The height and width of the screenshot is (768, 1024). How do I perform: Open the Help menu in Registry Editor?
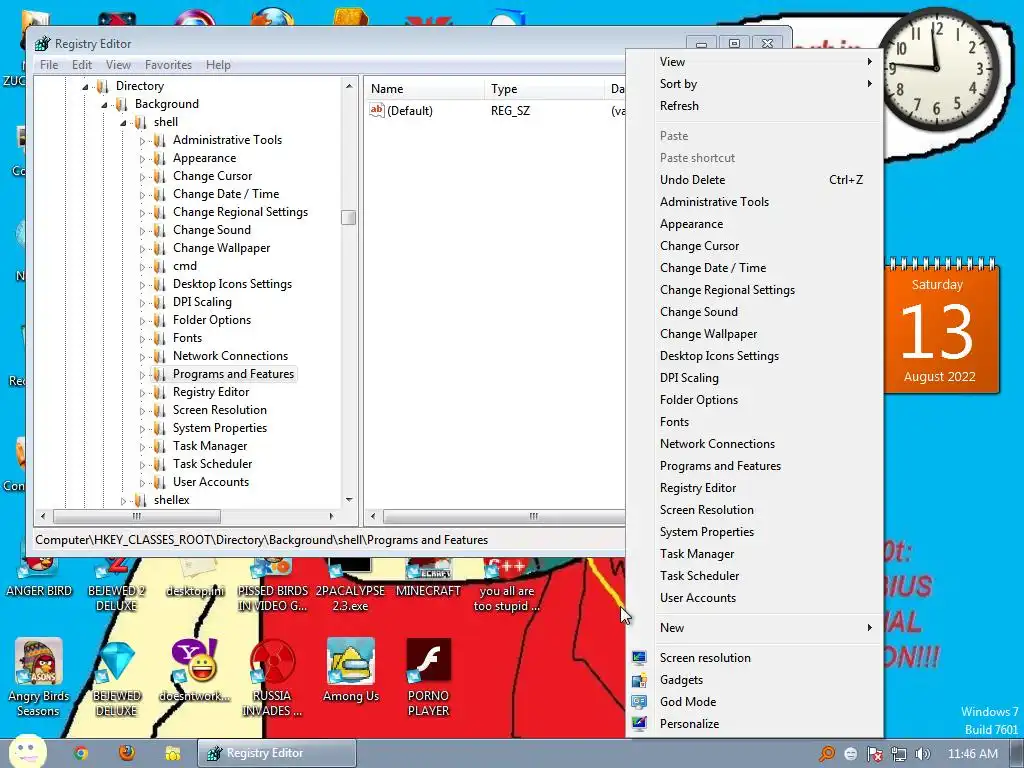pyautogui.click(x=218, y=65)
